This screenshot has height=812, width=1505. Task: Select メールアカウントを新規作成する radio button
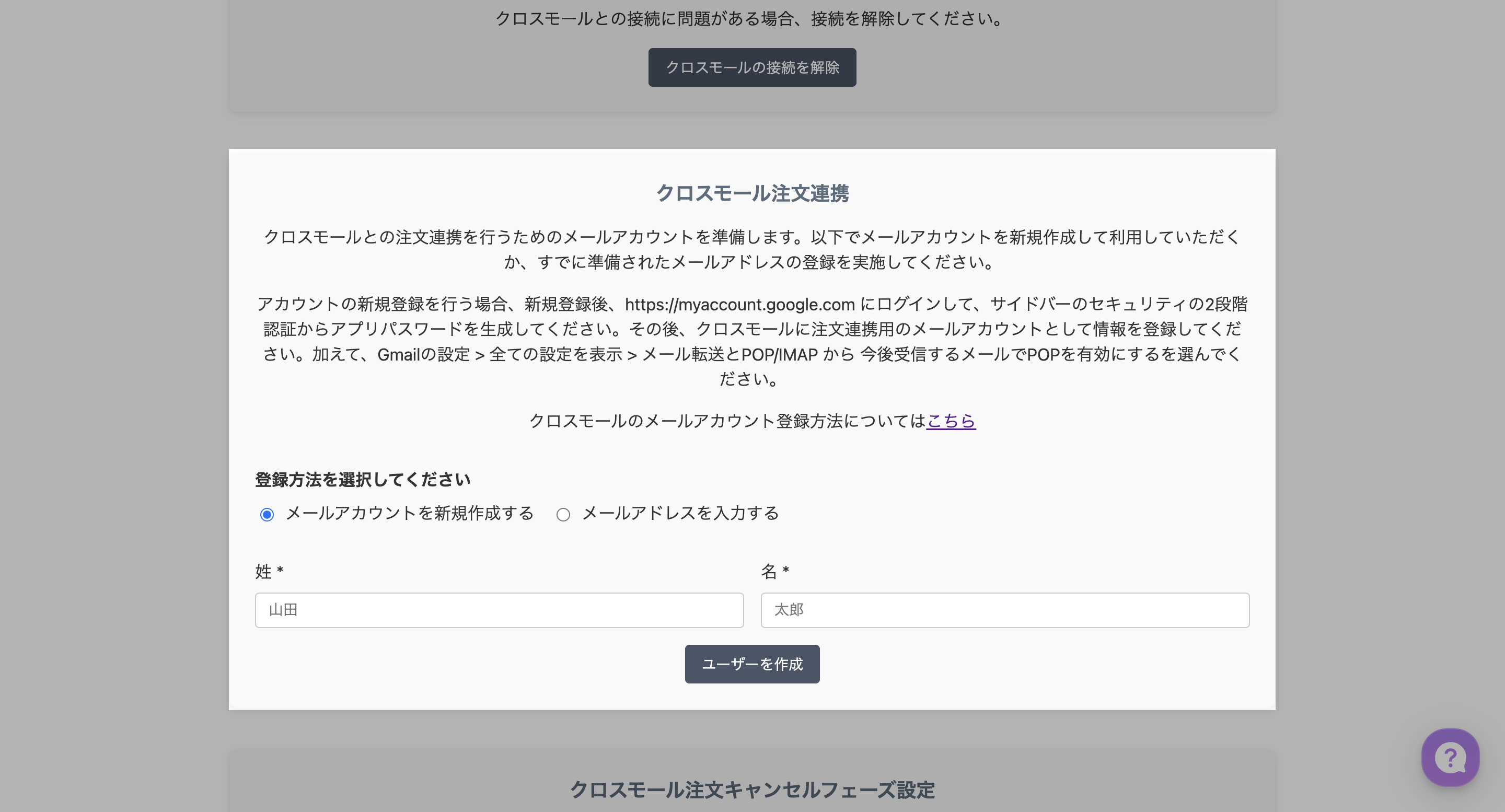point(267,515)
